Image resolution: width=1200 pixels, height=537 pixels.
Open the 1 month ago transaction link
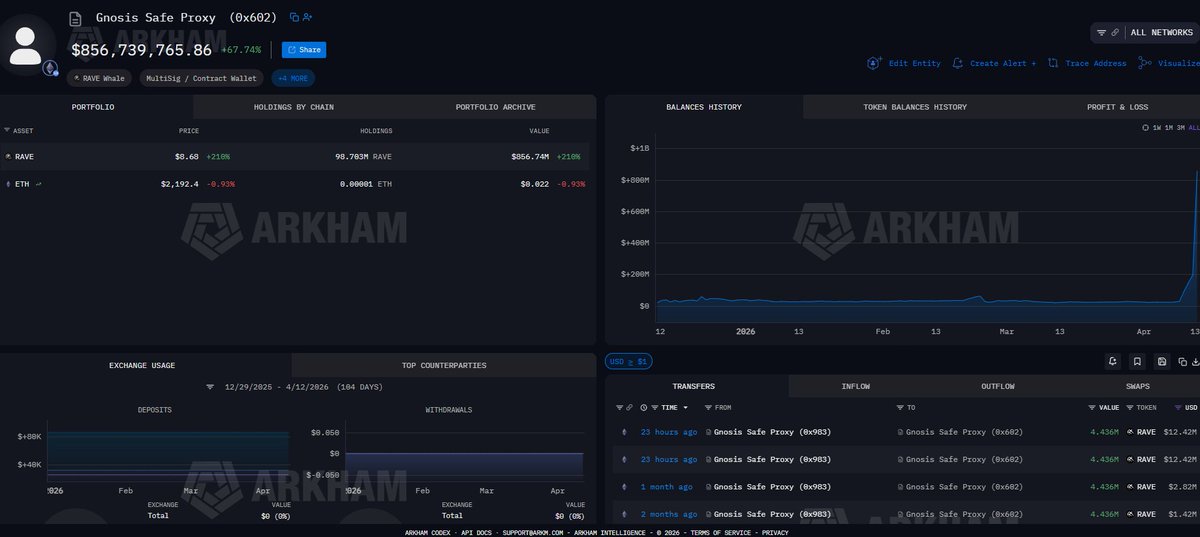click(x=666, y=487)
